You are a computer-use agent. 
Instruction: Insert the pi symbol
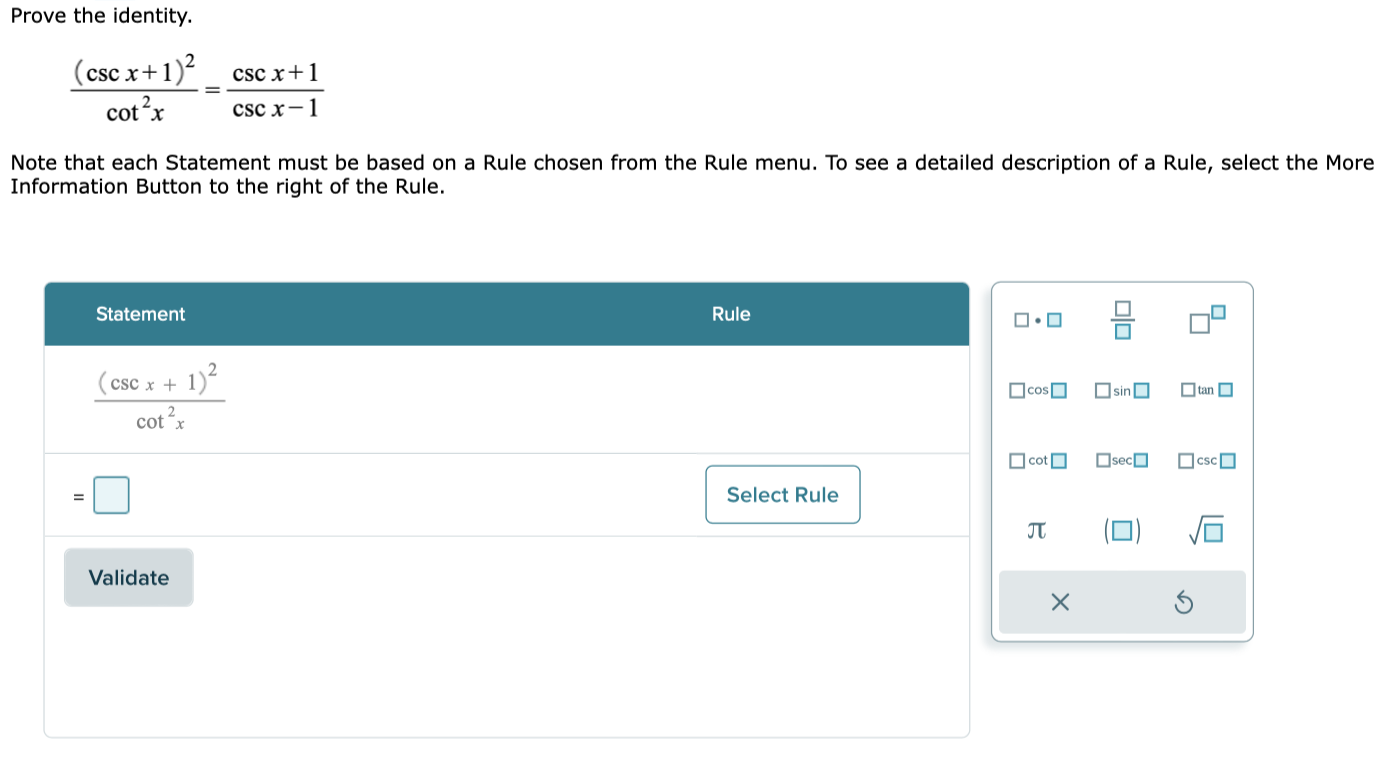pos(1035,530)
